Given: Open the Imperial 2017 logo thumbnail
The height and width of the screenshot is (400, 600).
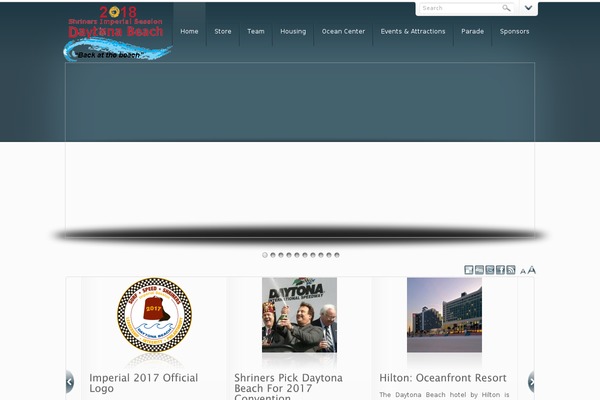Looking at the screenshot, I should click(x=155, y=315).
